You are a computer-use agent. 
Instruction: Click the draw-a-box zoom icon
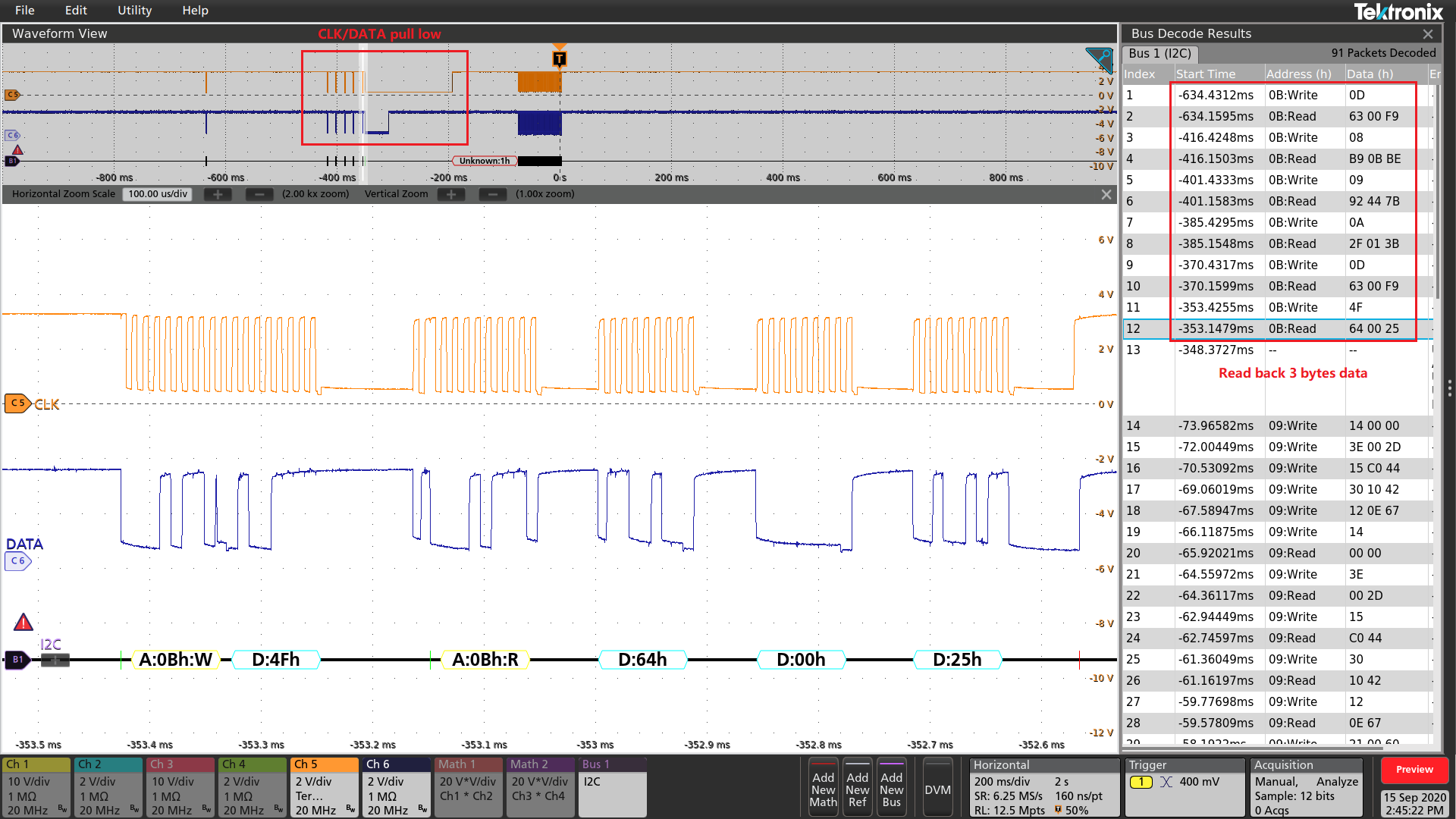[x=1099, y=59]
